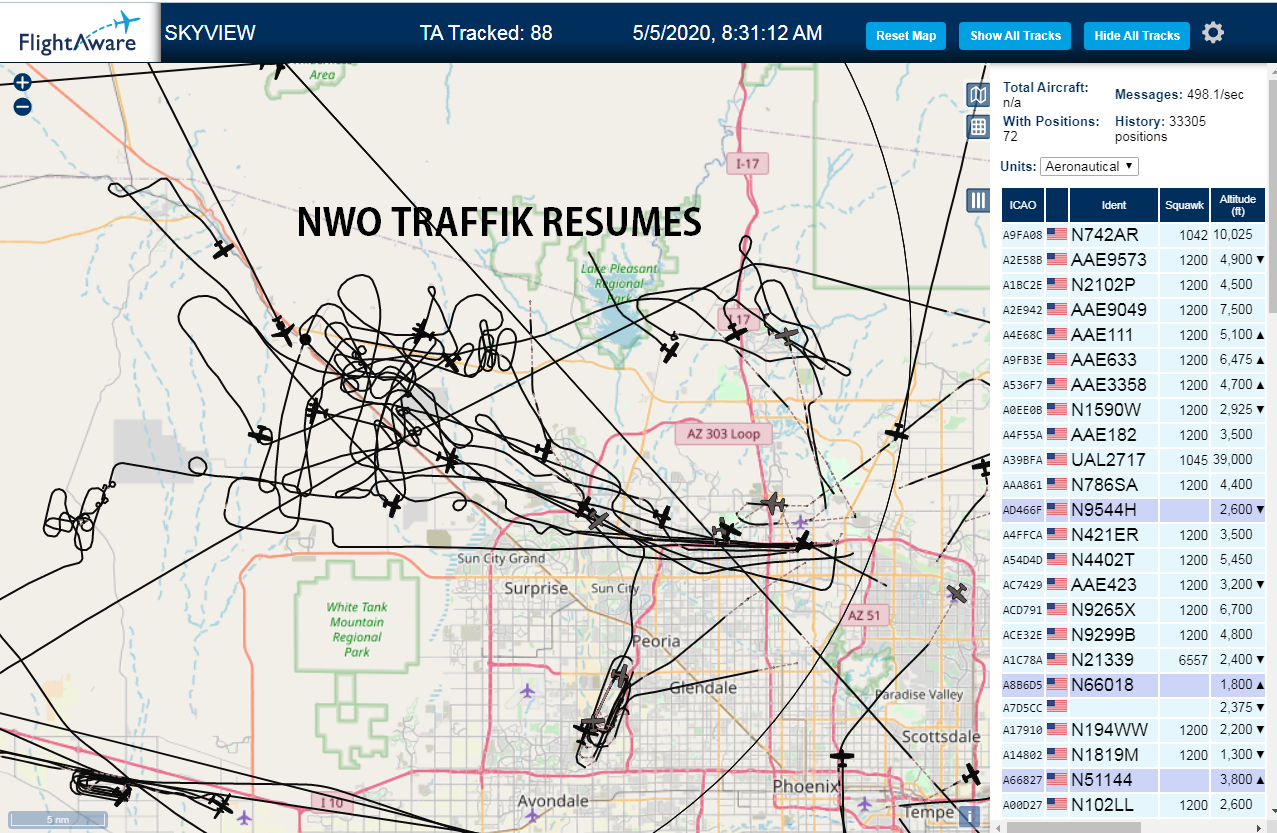Select aircraft row N1590W
1277x833 pixels.
coord(1133,410)
